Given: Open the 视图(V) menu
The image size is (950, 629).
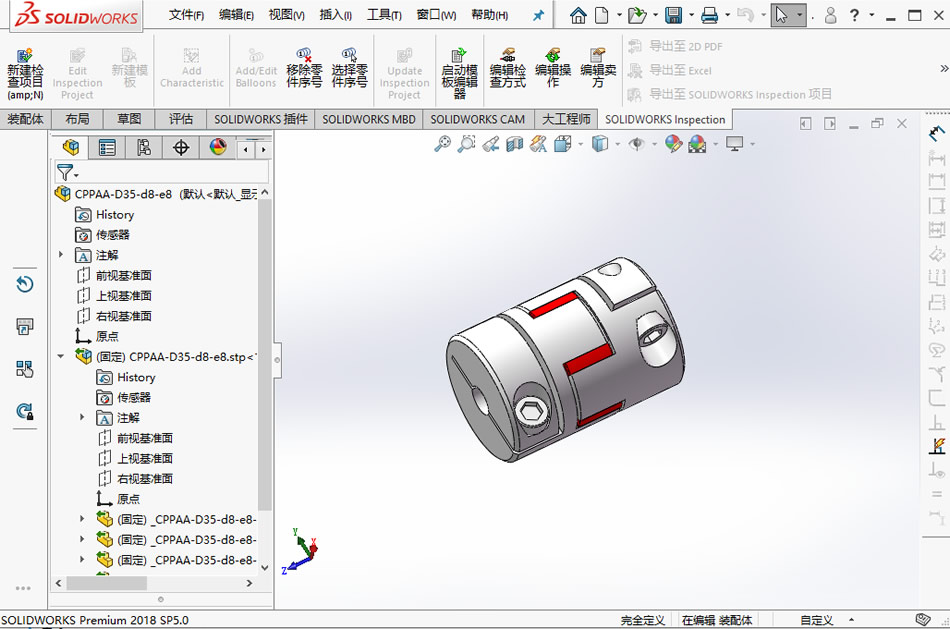Looking at the screenshot, I should click(287, 15).
